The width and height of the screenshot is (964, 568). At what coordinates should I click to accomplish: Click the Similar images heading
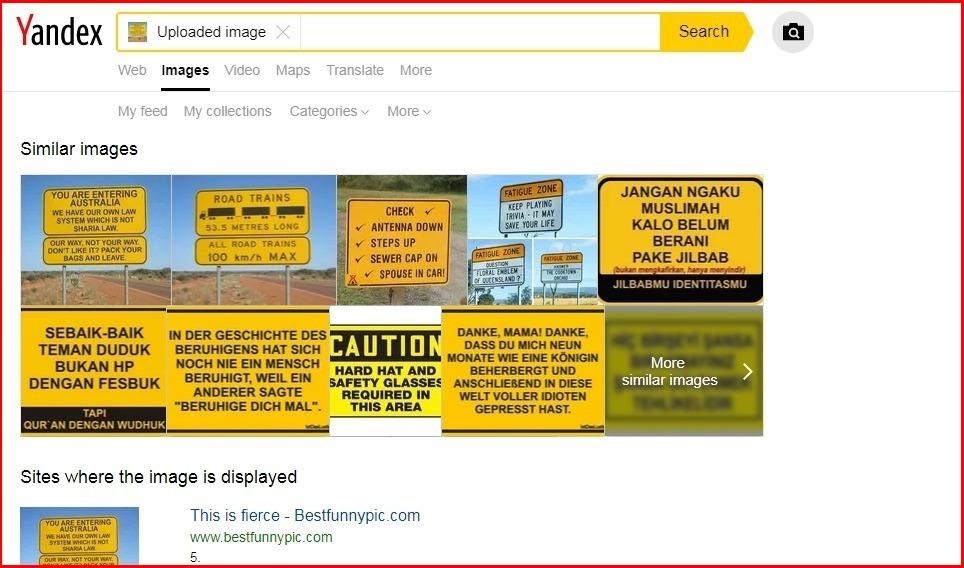(79, 149)
